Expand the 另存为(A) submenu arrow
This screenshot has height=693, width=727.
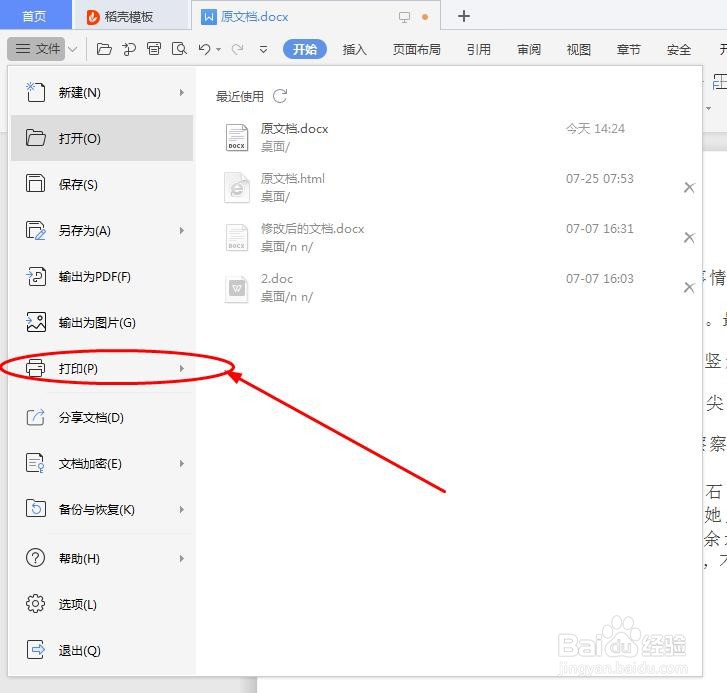(182, 230)
